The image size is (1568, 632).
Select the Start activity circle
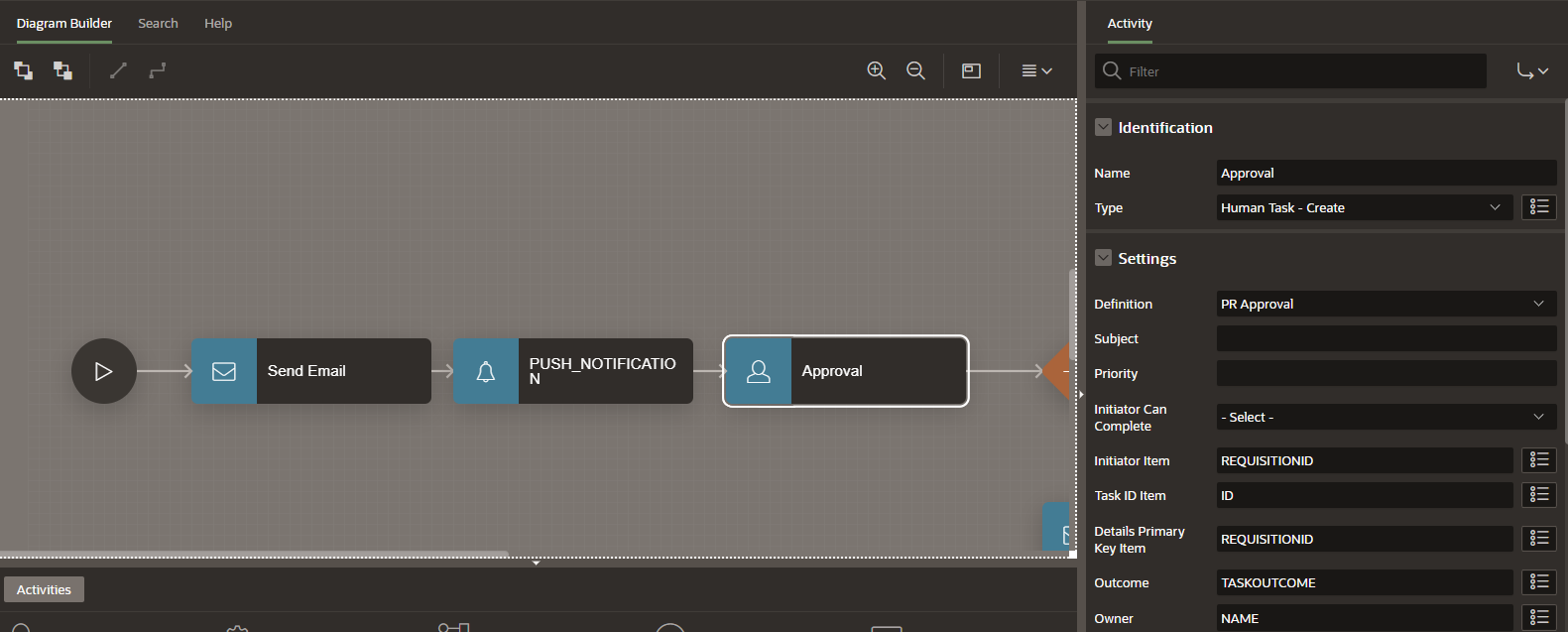tap(104, 371)
